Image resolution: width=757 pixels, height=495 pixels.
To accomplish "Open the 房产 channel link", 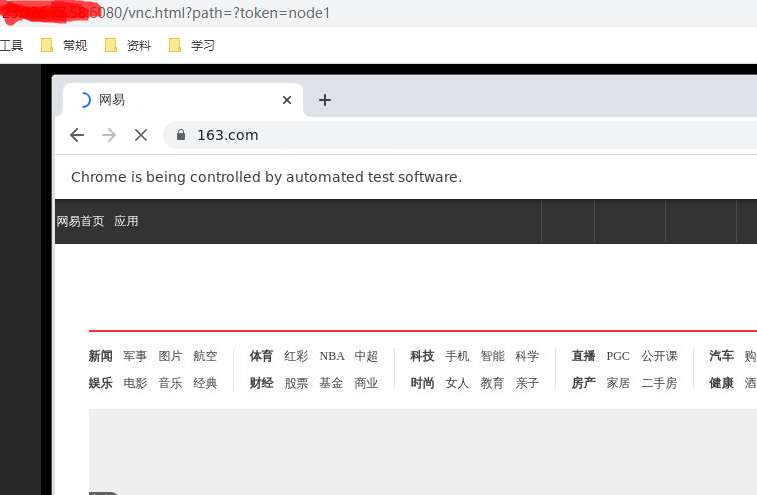I will (x=583, y=383).
